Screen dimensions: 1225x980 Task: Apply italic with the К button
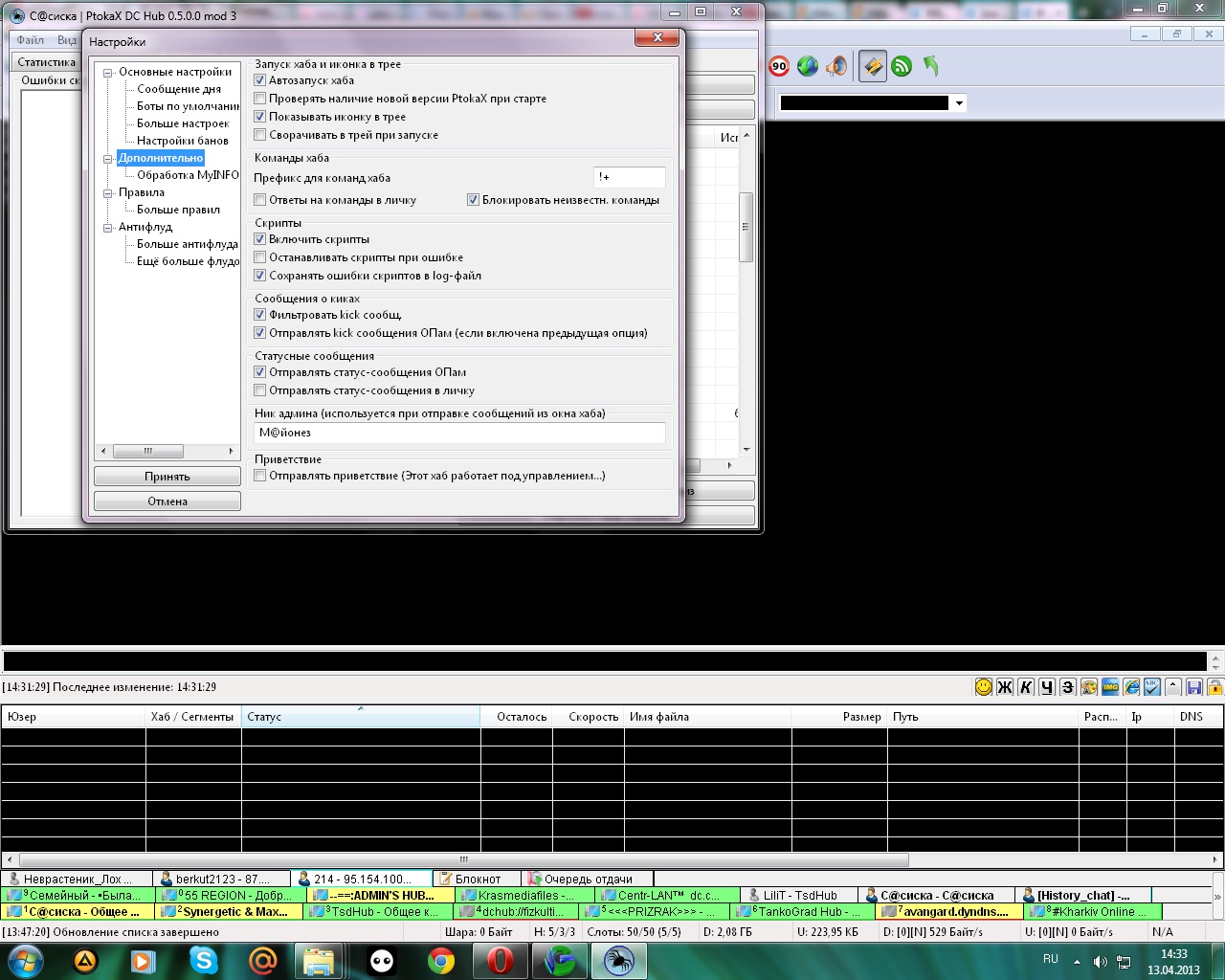tap(1025, 687)
